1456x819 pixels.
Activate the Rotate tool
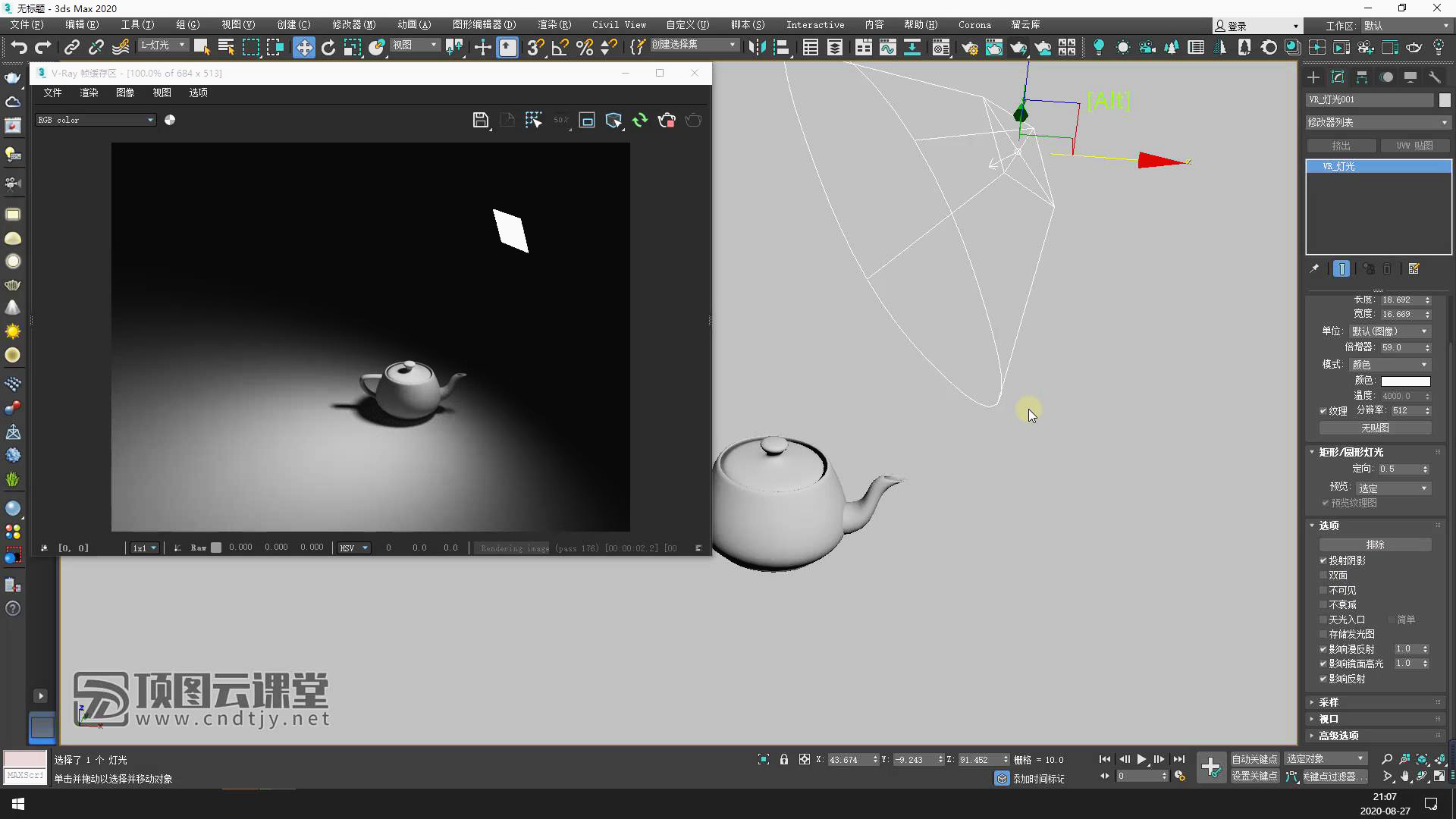tap(328, 47)
